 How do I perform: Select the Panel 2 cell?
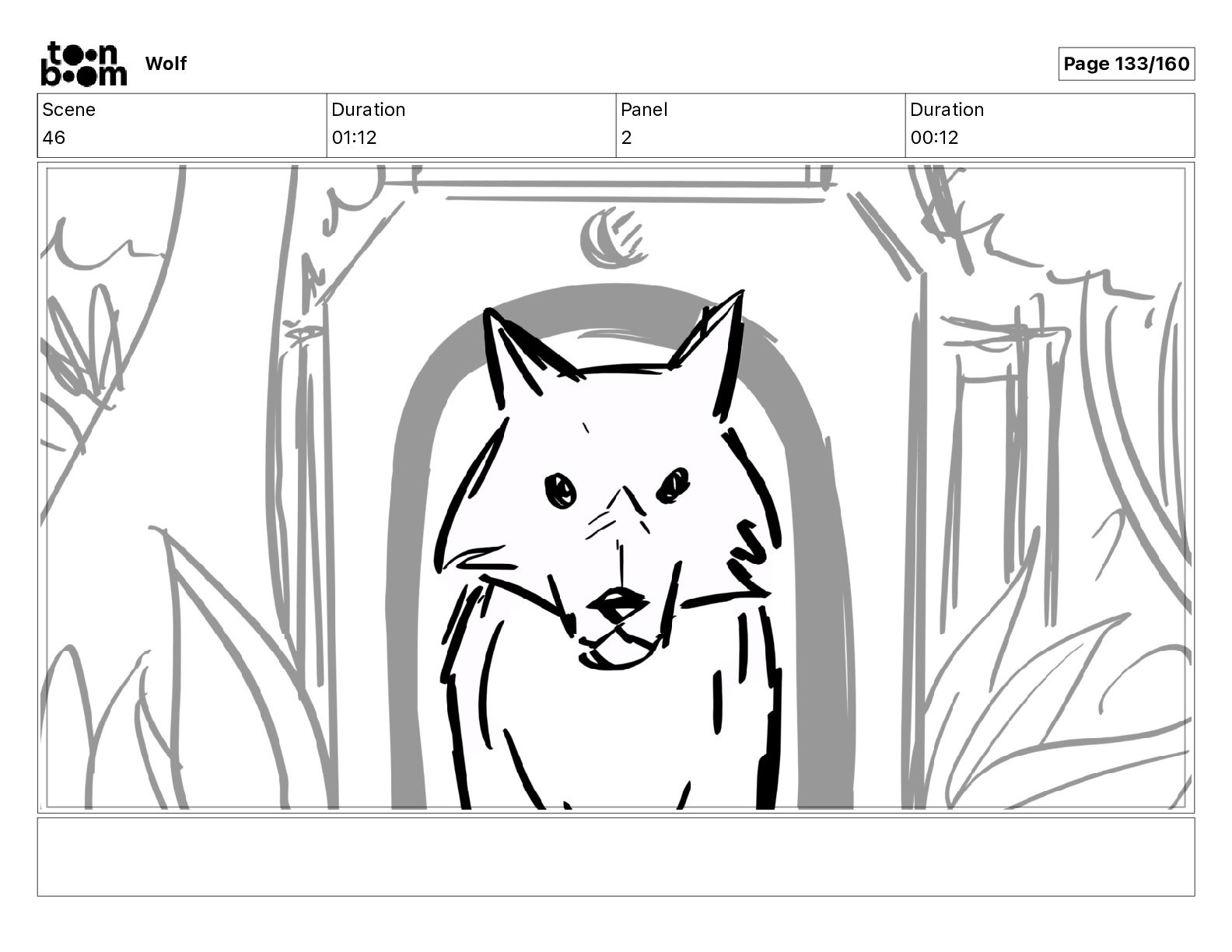coord(761,125)
